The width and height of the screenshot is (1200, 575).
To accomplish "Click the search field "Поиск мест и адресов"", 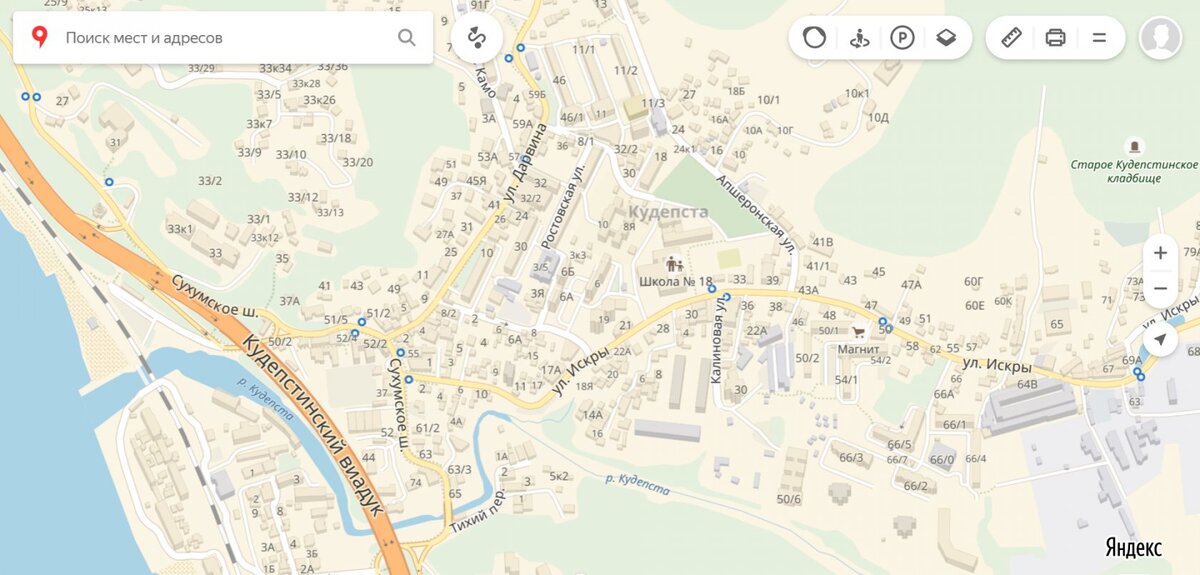I will 225,38.
